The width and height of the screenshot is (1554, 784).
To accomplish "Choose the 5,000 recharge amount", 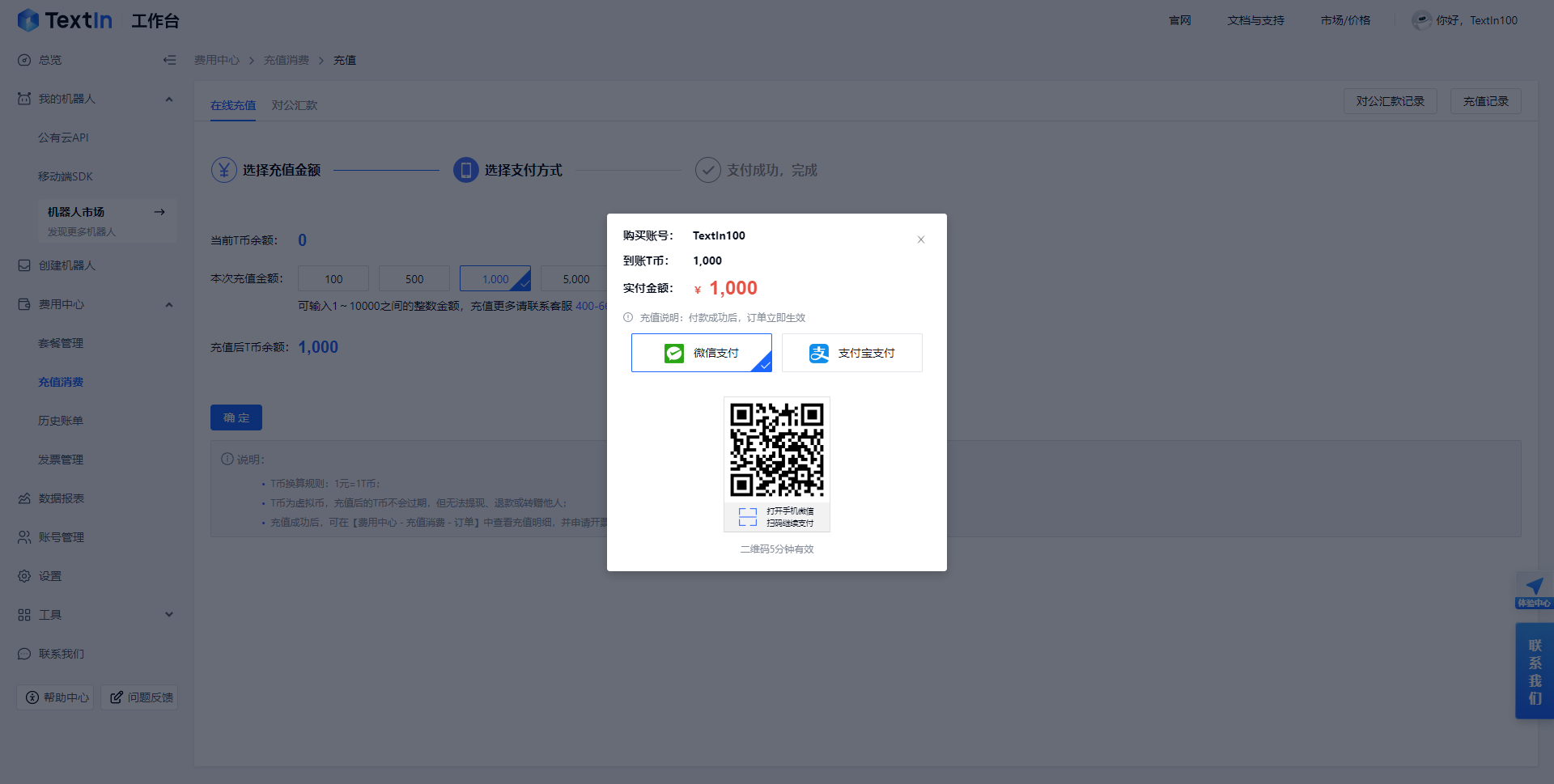I will pos(574,278).
